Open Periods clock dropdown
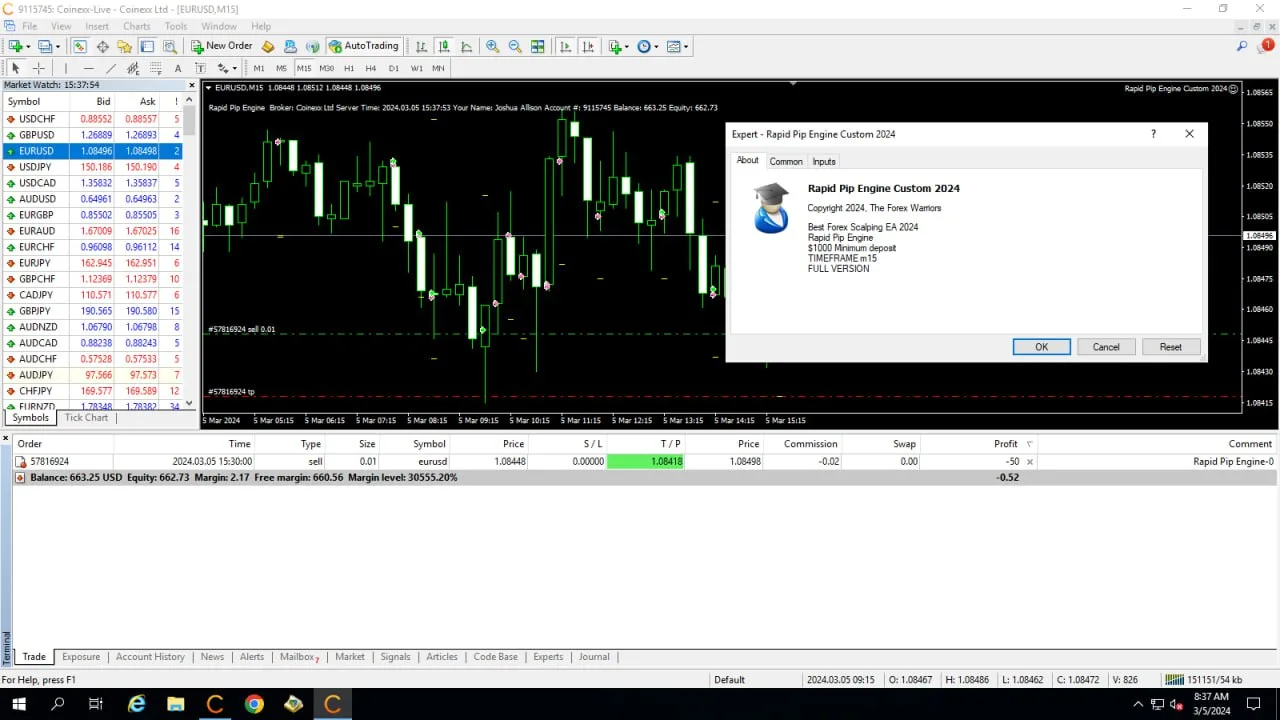 [x=647, y=46]
